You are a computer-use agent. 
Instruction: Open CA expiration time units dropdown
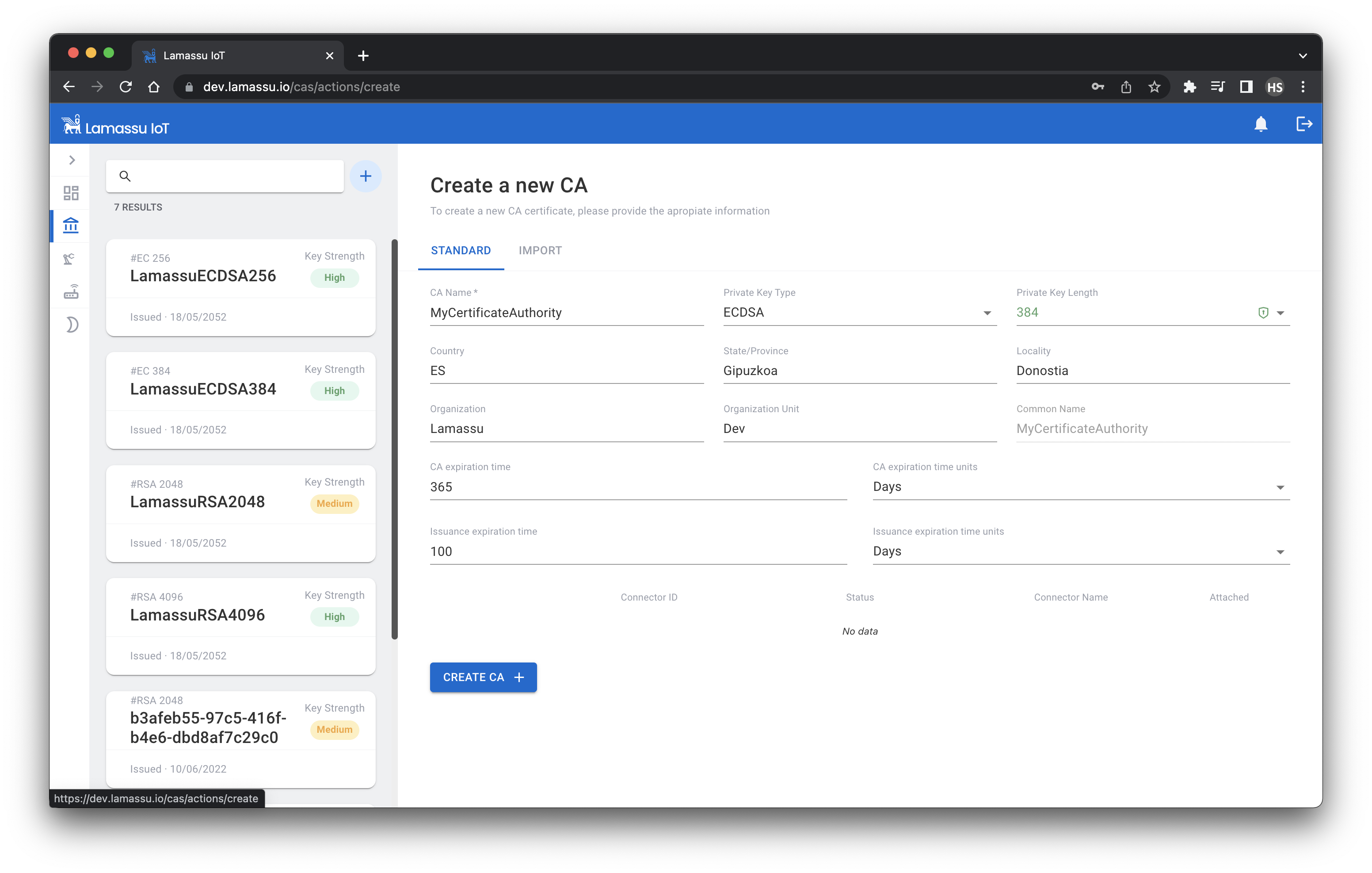[x=1081, y=486]
